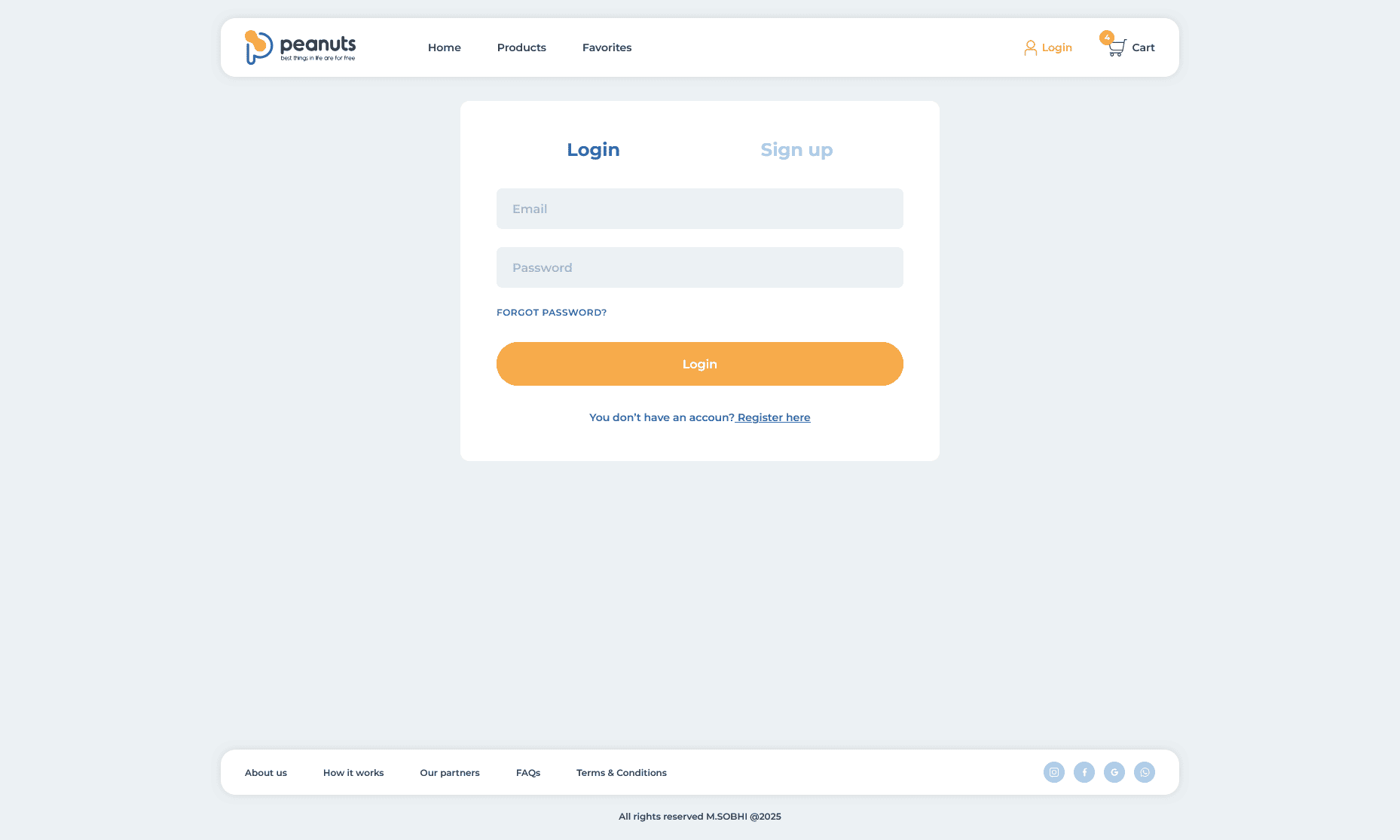
Task: Click the 'You don't have an accoun?' text
Action: [662, 417]
